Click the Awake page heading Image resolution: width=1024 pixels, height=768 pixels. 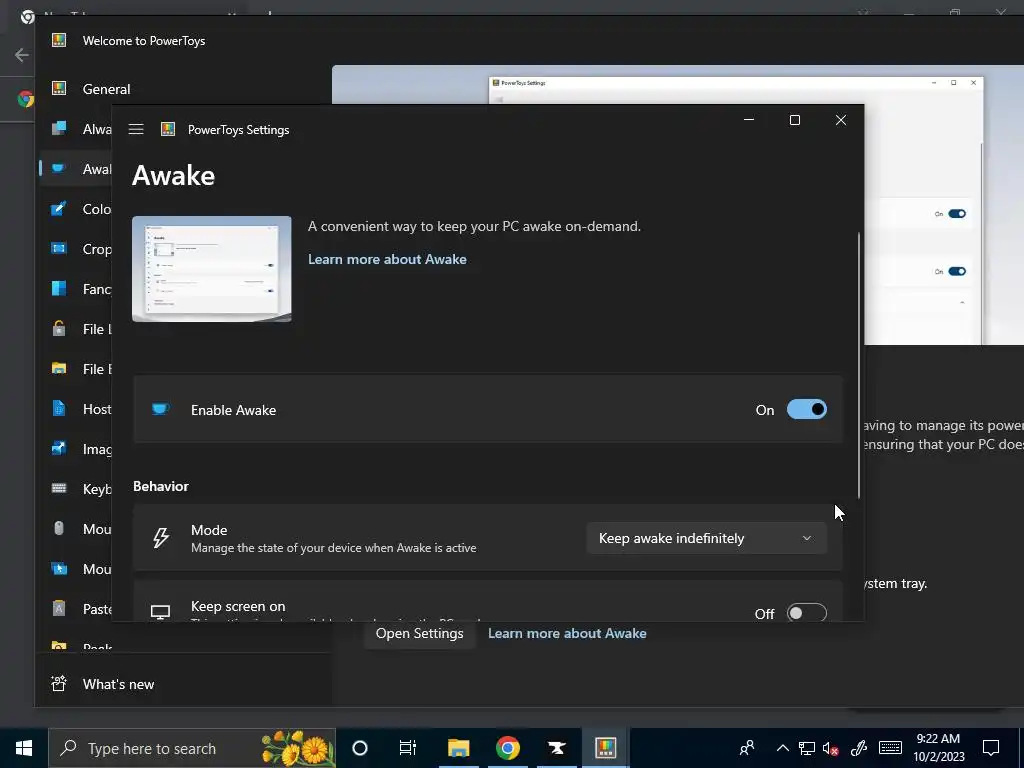[x=173, y=176]
